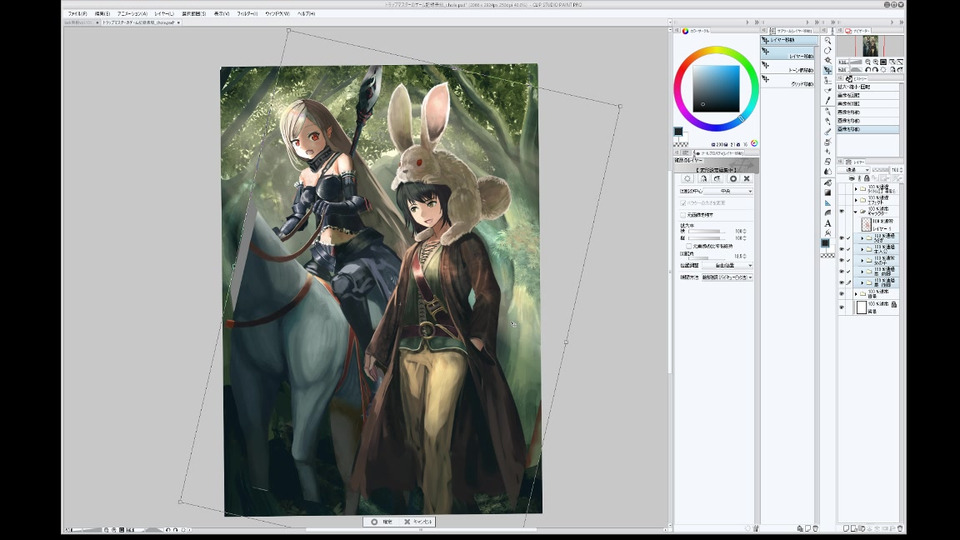Click the Navigator preview thumbnail
Screen dimensions: 960x540
pos(870,46)
